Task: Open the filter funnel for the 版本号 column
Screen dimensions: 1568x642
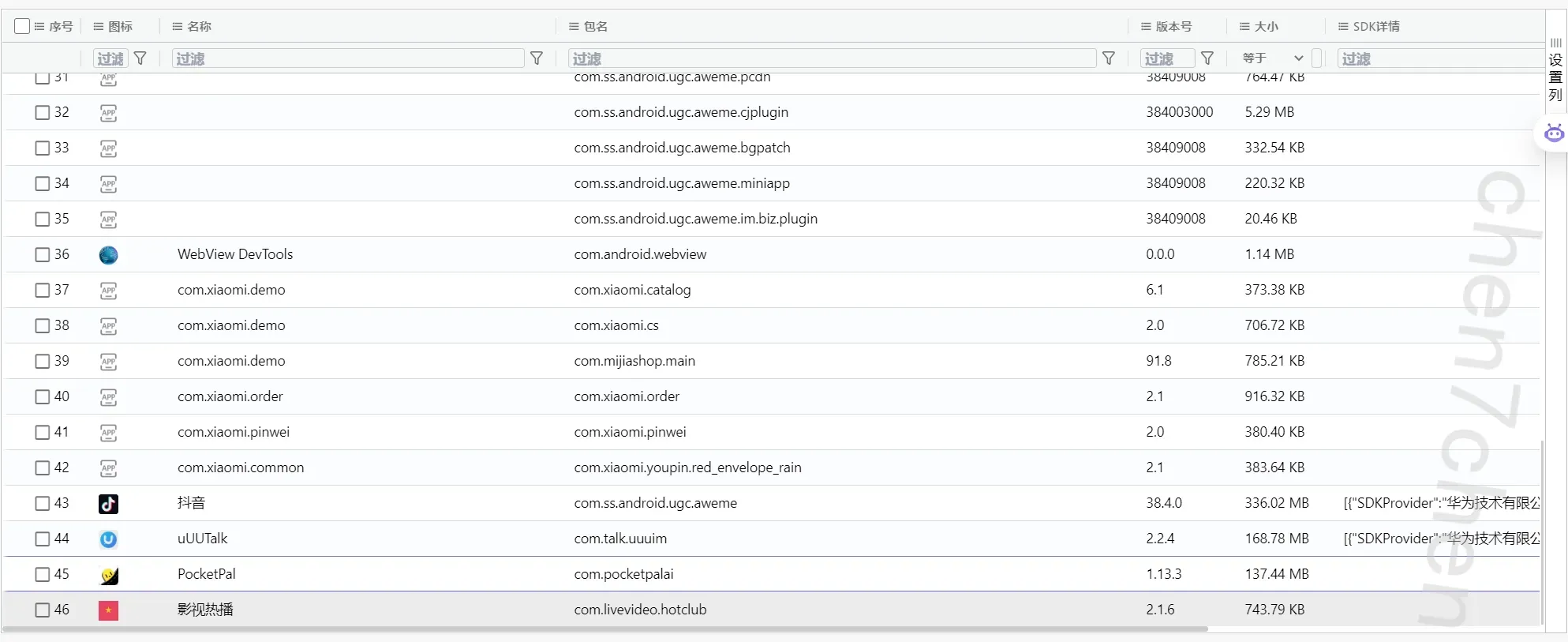Action: click(1207, 58)
